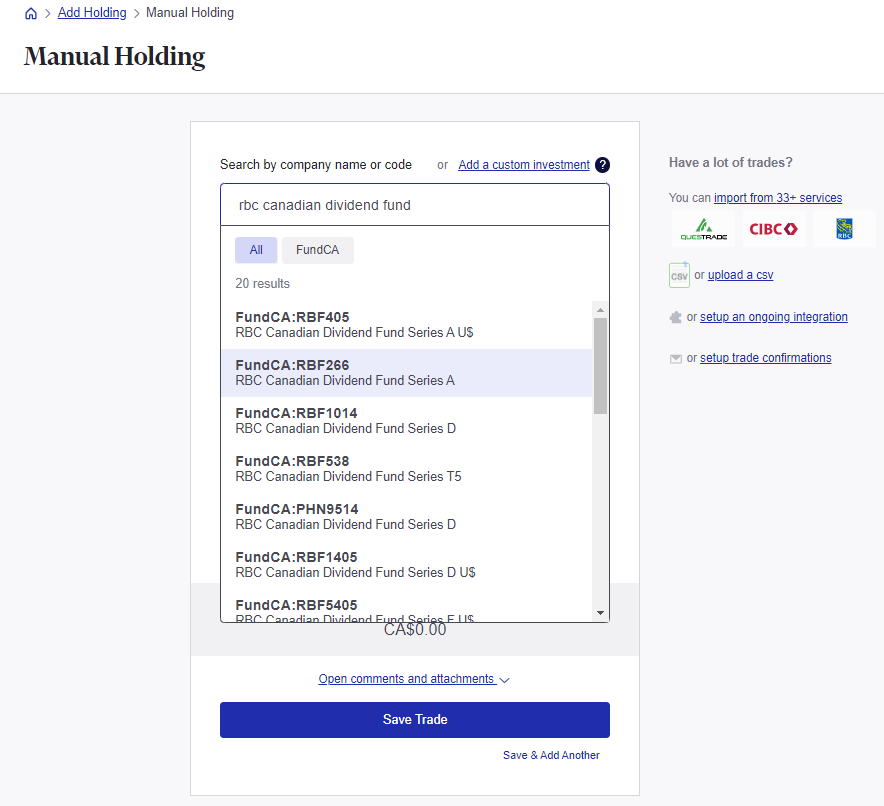Open the help question mark icon
The width and height of the screenshot is (884, 806).
(602, 164)
